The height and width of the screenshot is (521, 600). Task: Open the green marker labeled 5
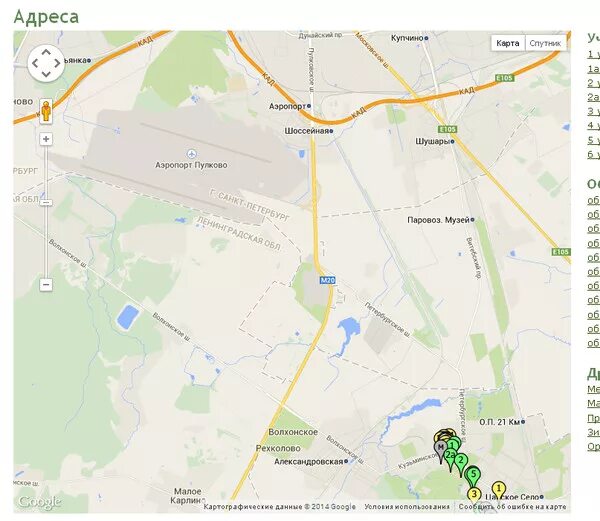pyautogui.click(x=473, y=475)
